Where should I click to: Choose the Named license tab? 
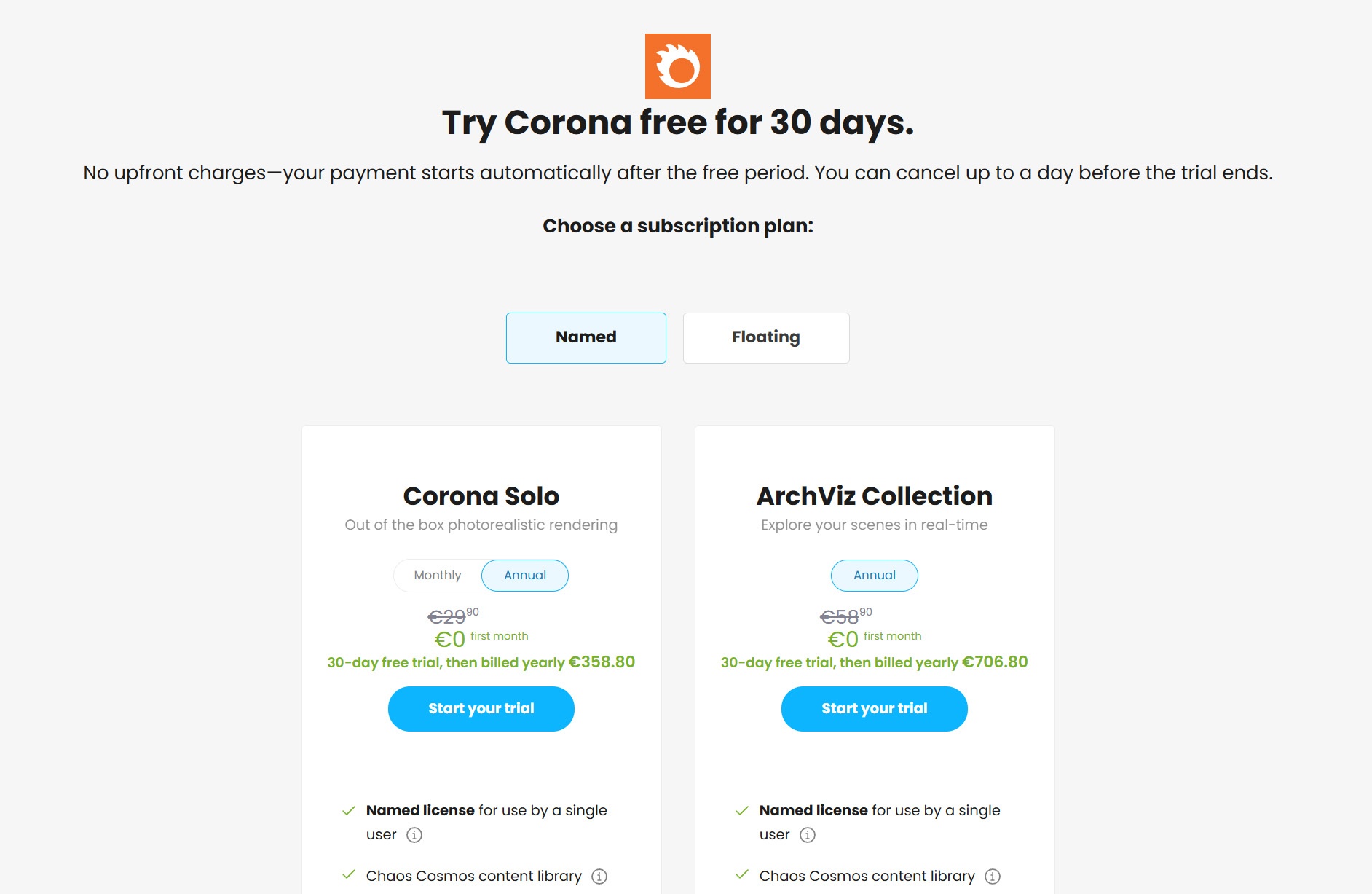(x=586, y=338)
